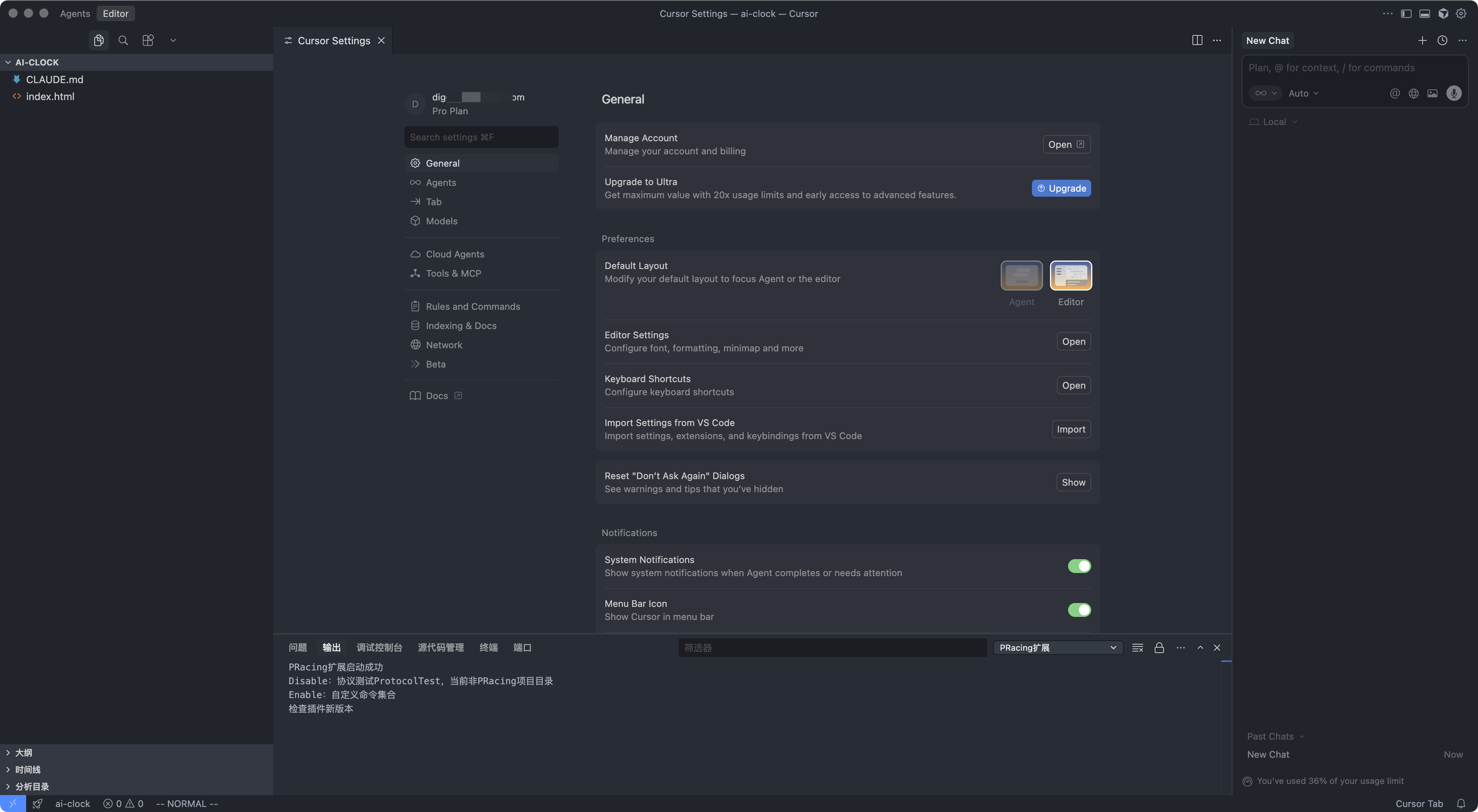This screenshot has width=1478, height=812.
Task: Select Tools & MCP settings section
Action: [453, 273]
